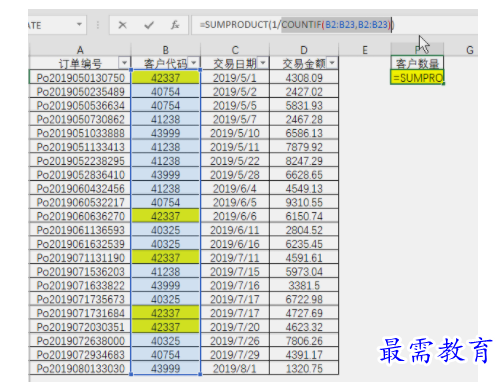The height and width of the screenshot is (382, 501).
Task: Select cell Po2019071633822
Action: click(x=80, y=285)
